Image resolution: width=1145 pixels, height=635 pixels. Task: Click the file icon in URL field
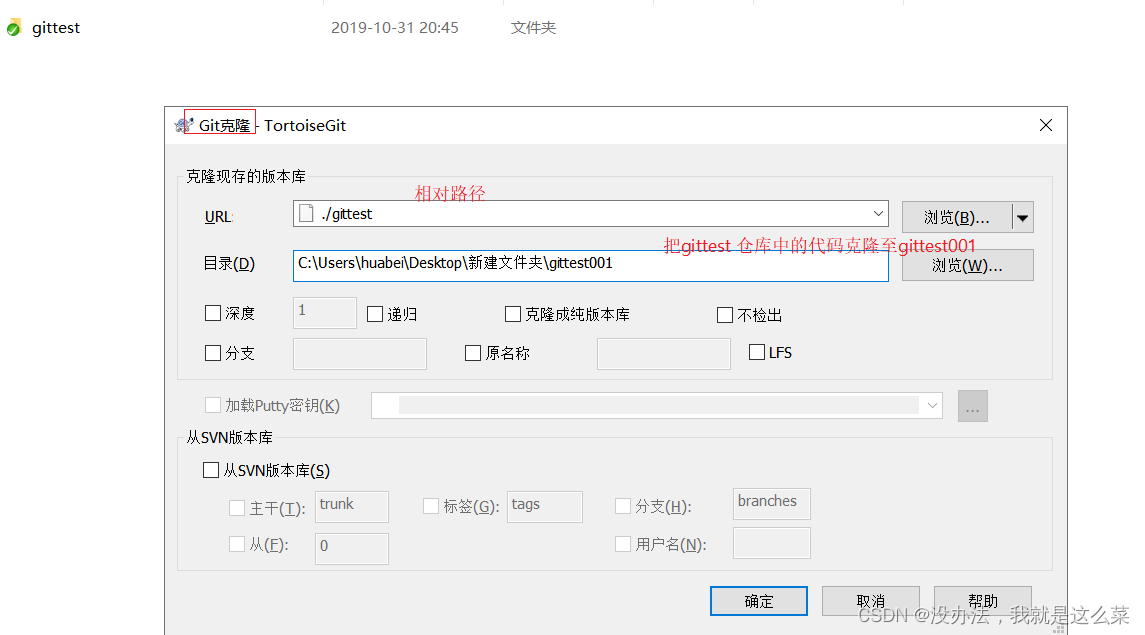(307, 214)
